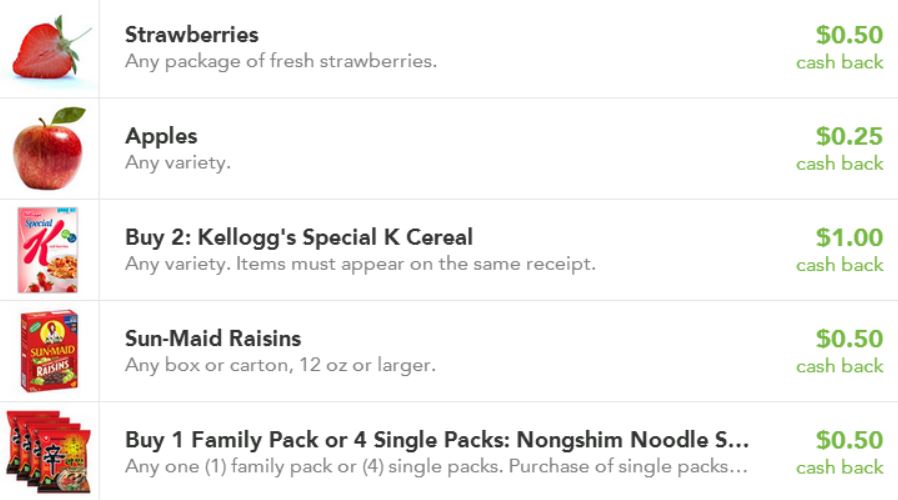Open the Sun-Maid Raisins offer title

(212, 339)
